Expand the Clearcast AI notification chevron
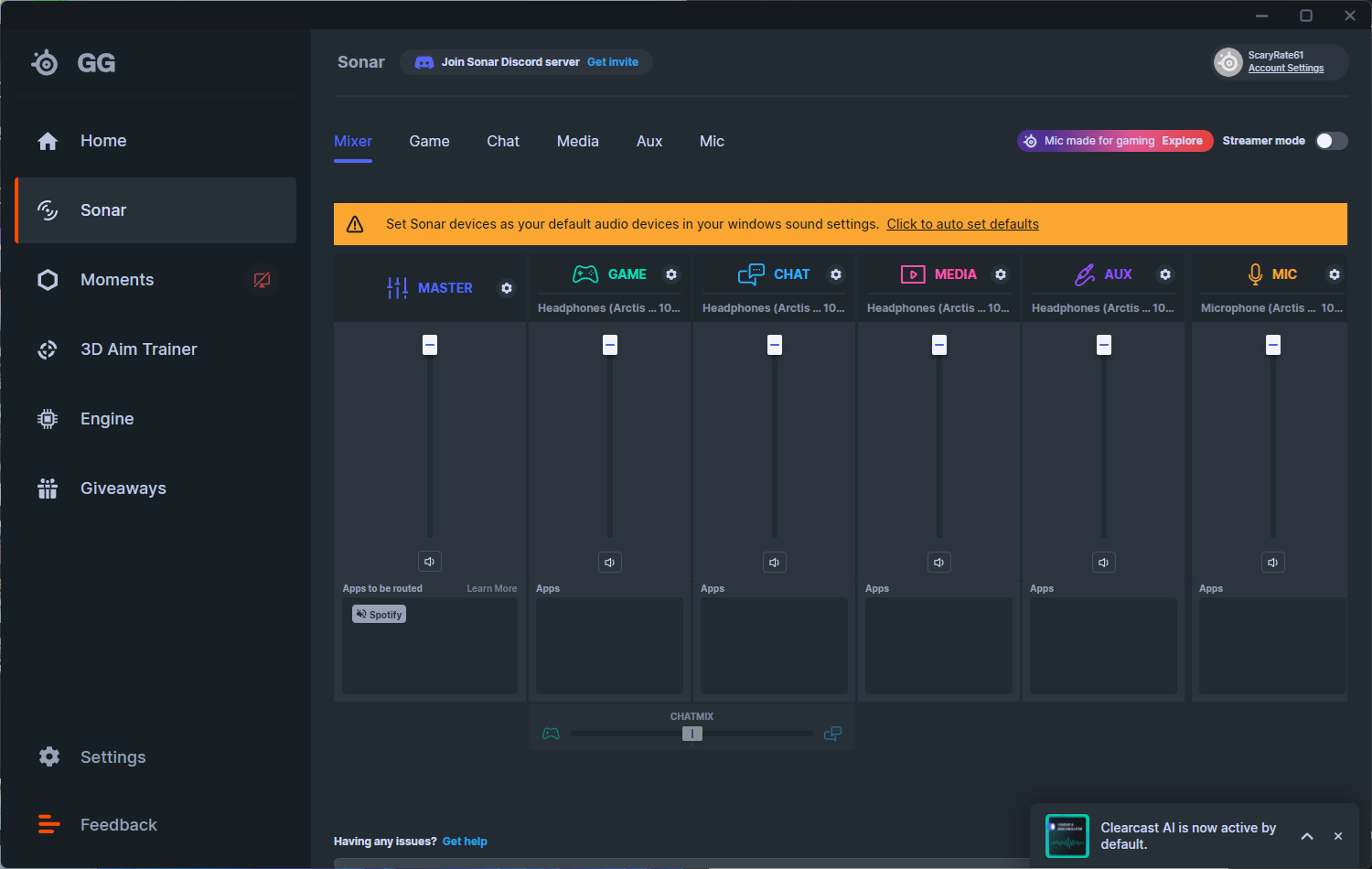Viewport: 1372px width, 869px height. coord(1307,836)
